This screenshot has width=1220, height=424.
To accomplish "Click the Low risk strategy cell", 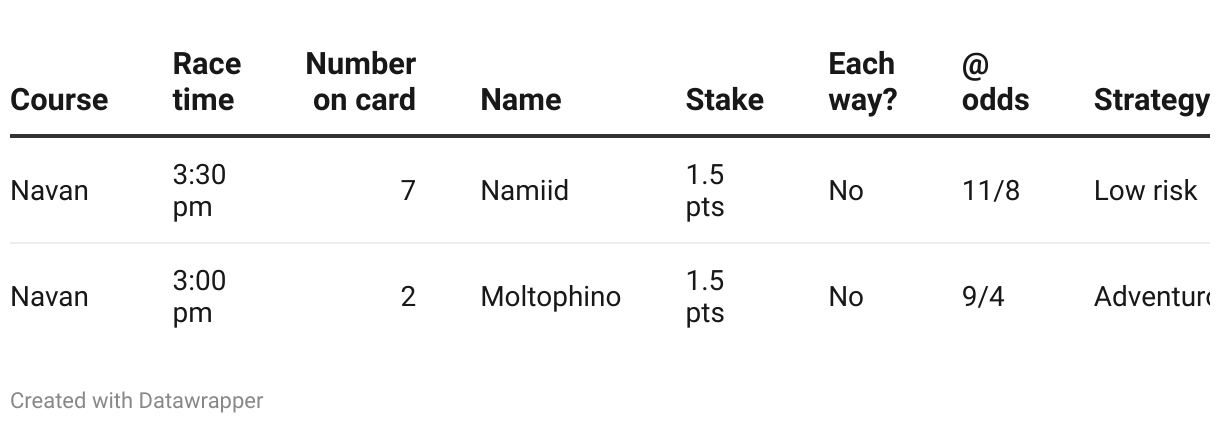I will tap(1146, 191).
